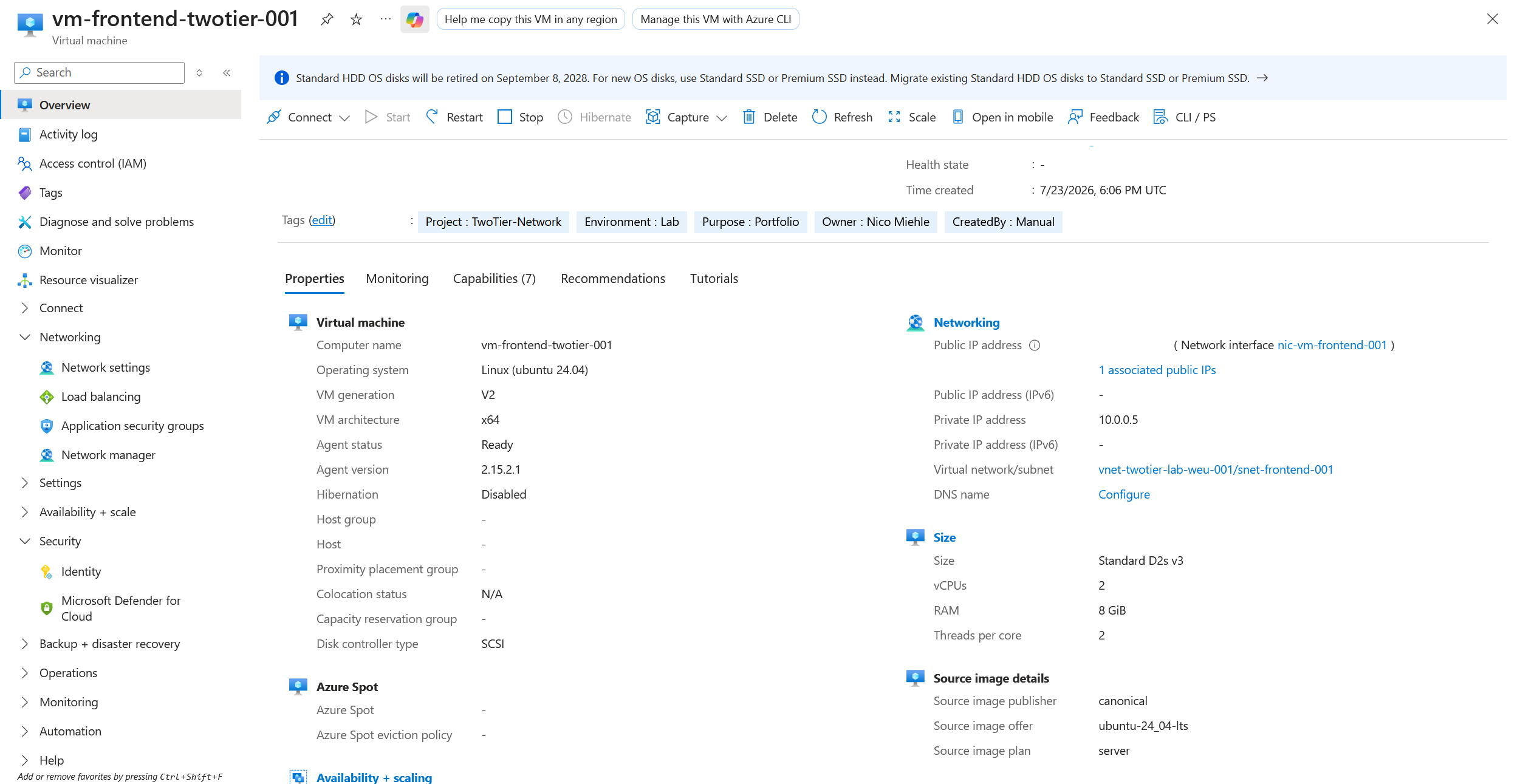
Task: Collapse the sidebar menu with double chevron
Action: (227, 73)
